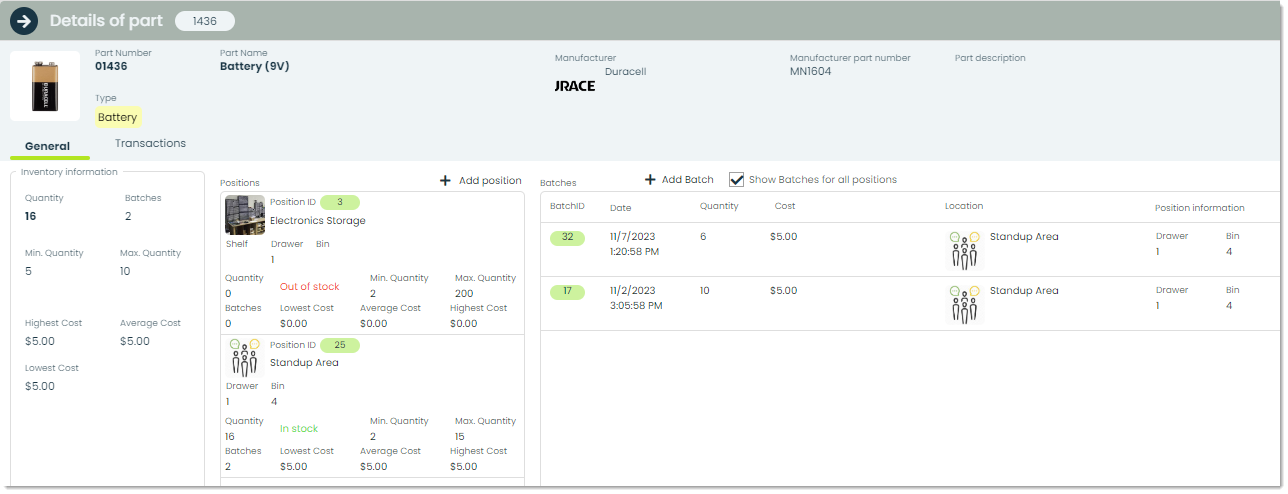Click the plus icon for Add position
This screenshot has height=494, width=1288.
(446, 181)
